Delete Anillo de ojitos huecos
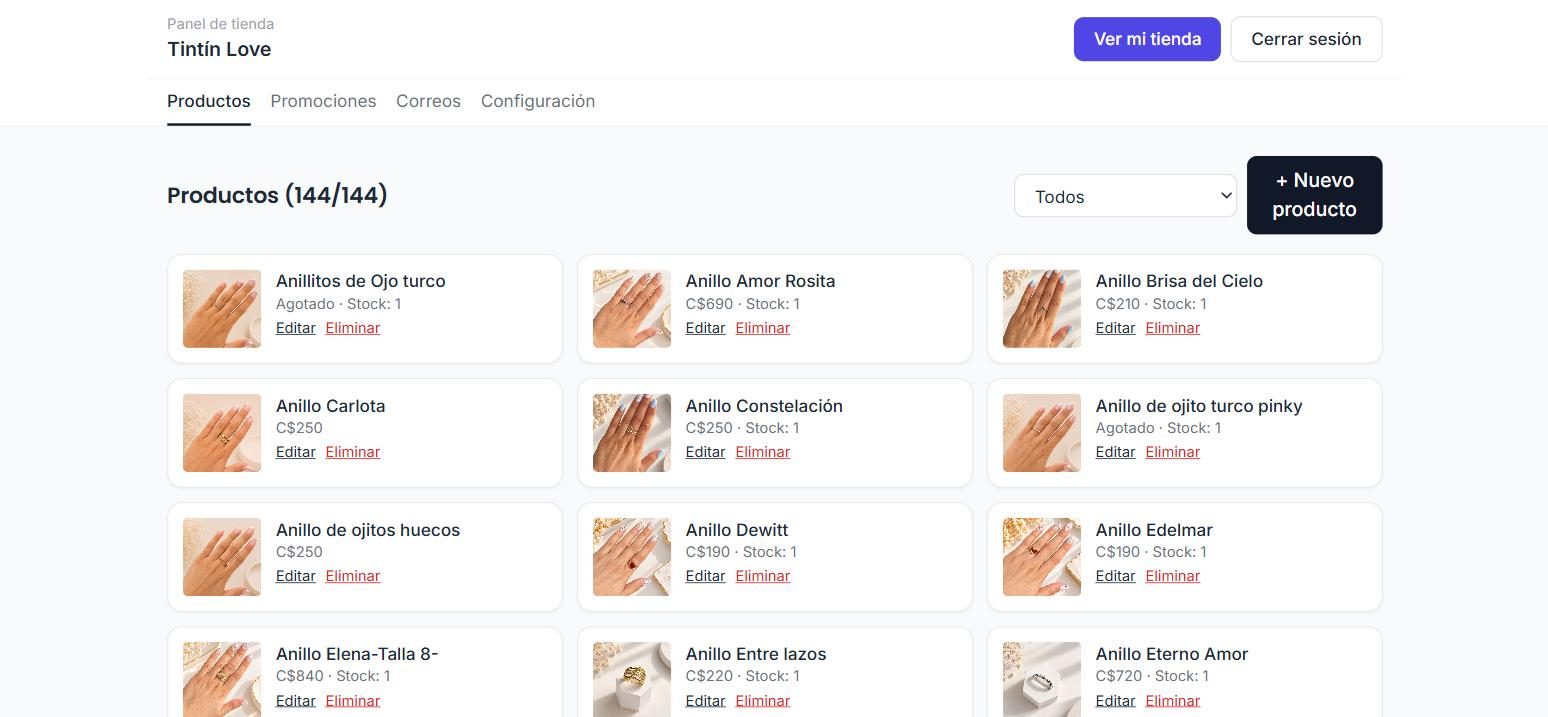1548x717 pixels. pos(352,576)
